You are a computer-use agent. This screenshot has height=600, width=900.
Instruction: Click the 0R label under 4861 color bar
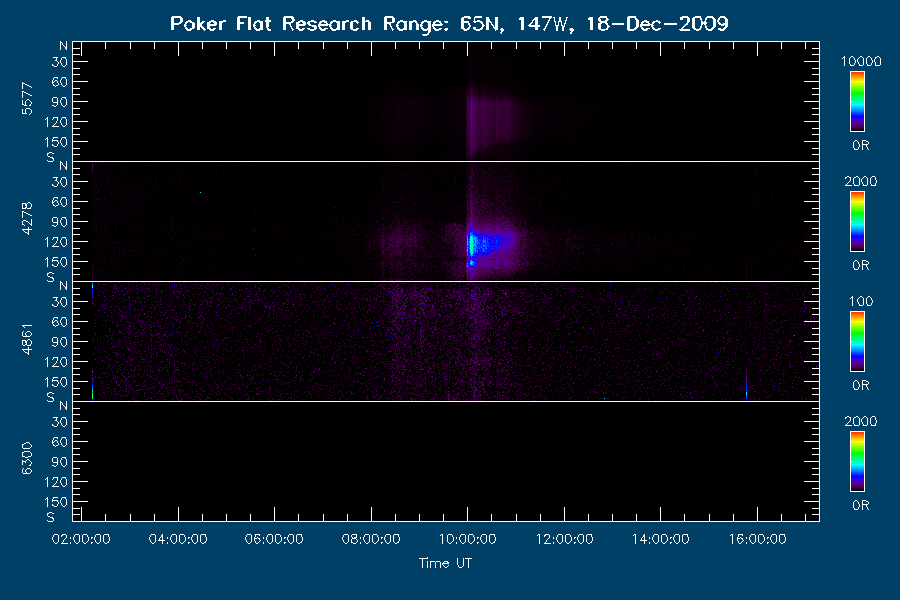click(861, 385)
